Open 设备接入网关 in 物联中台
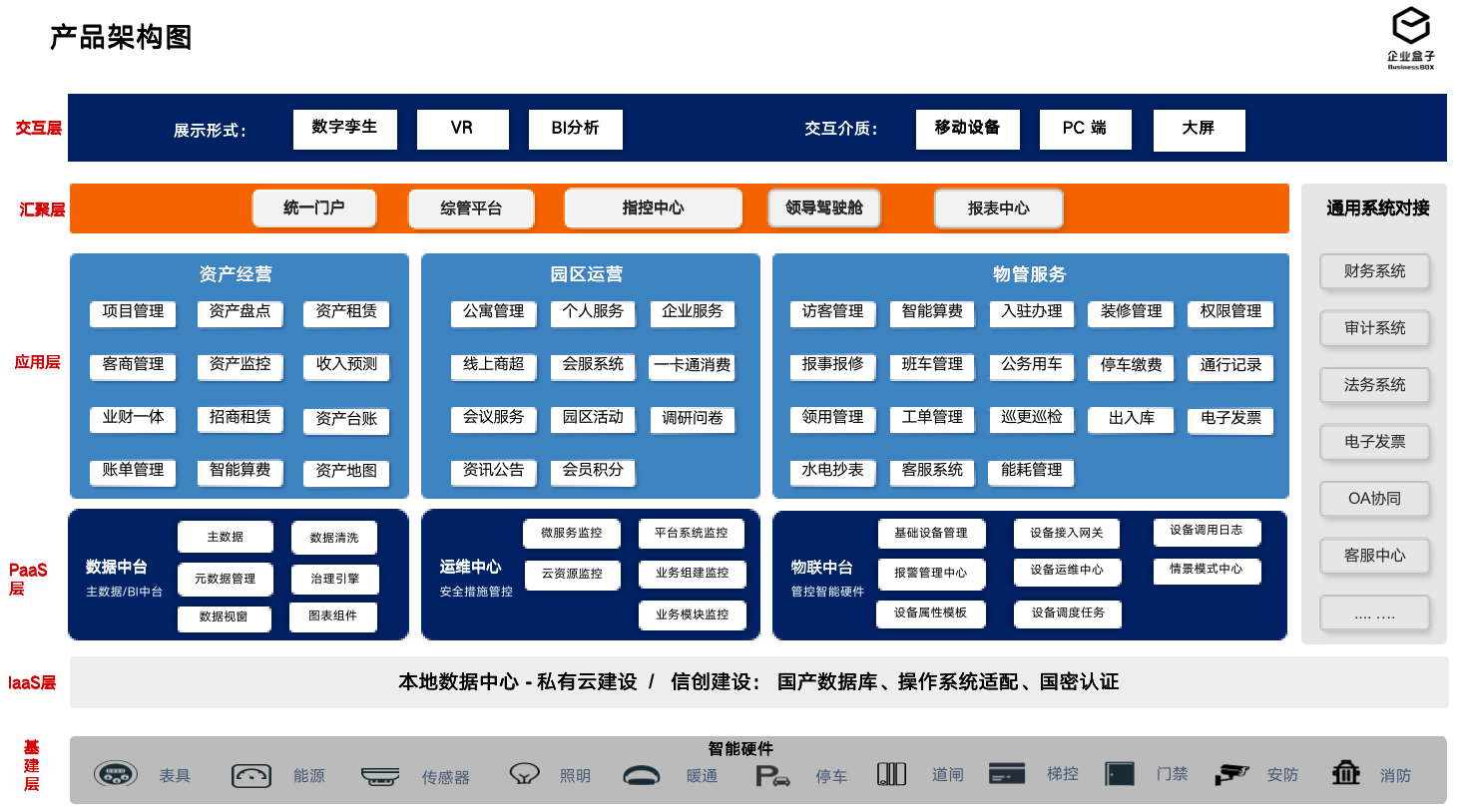 [x=1067, y=534]
